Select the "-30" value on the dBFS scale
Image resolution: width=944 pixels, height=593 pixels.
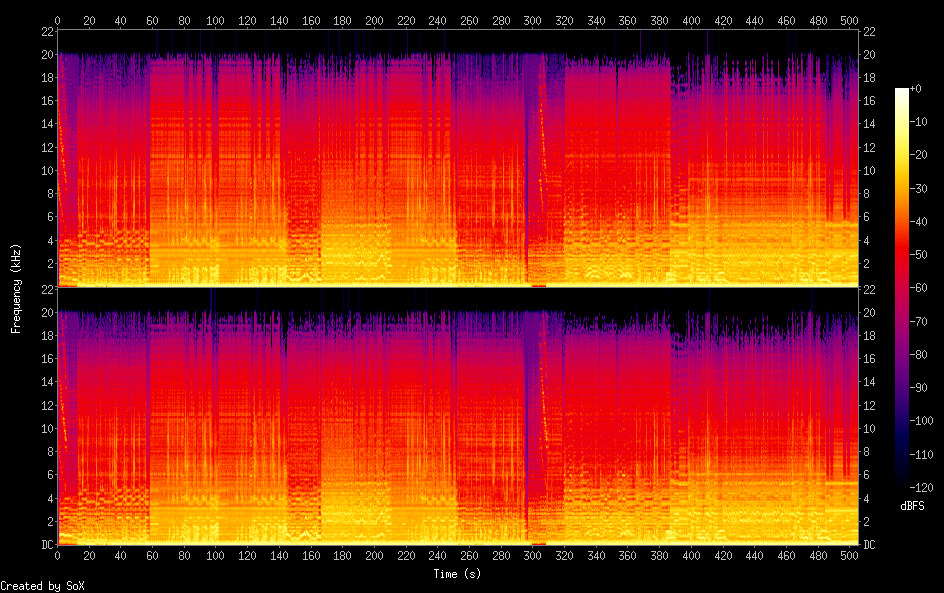tap(919, 188)
